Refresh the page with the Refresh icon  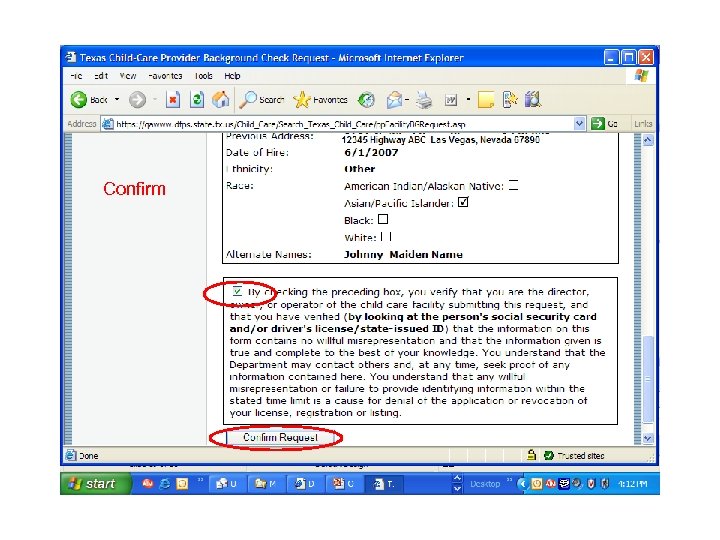(197, 99)
